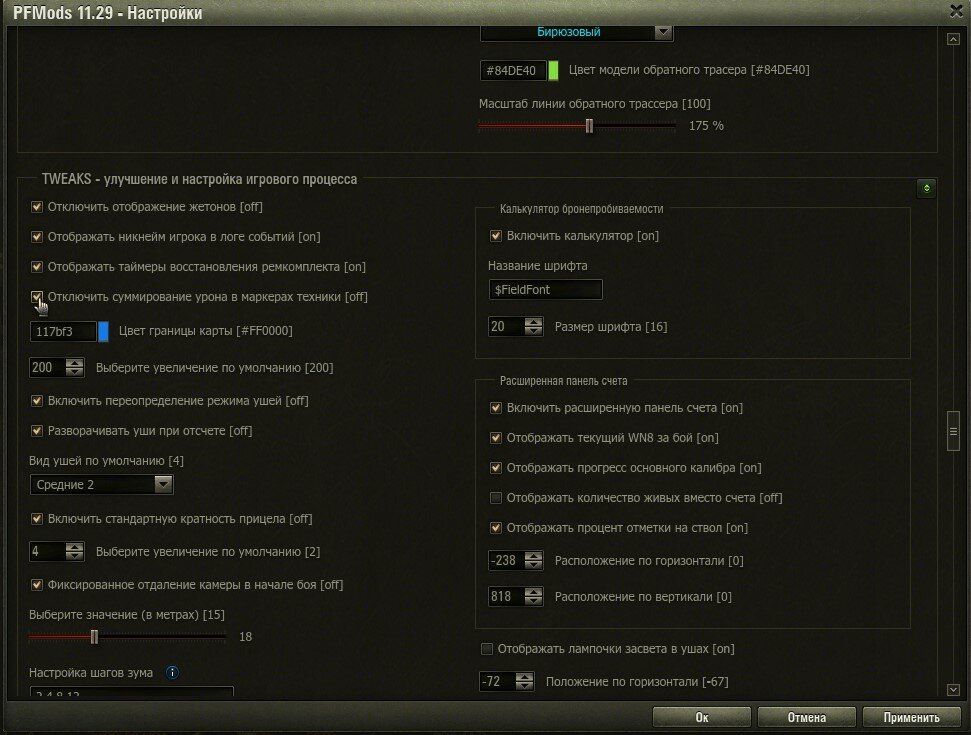971x735 pixels.
Task: Open the Средние 2 dropdown
Action: coord(101,485)
